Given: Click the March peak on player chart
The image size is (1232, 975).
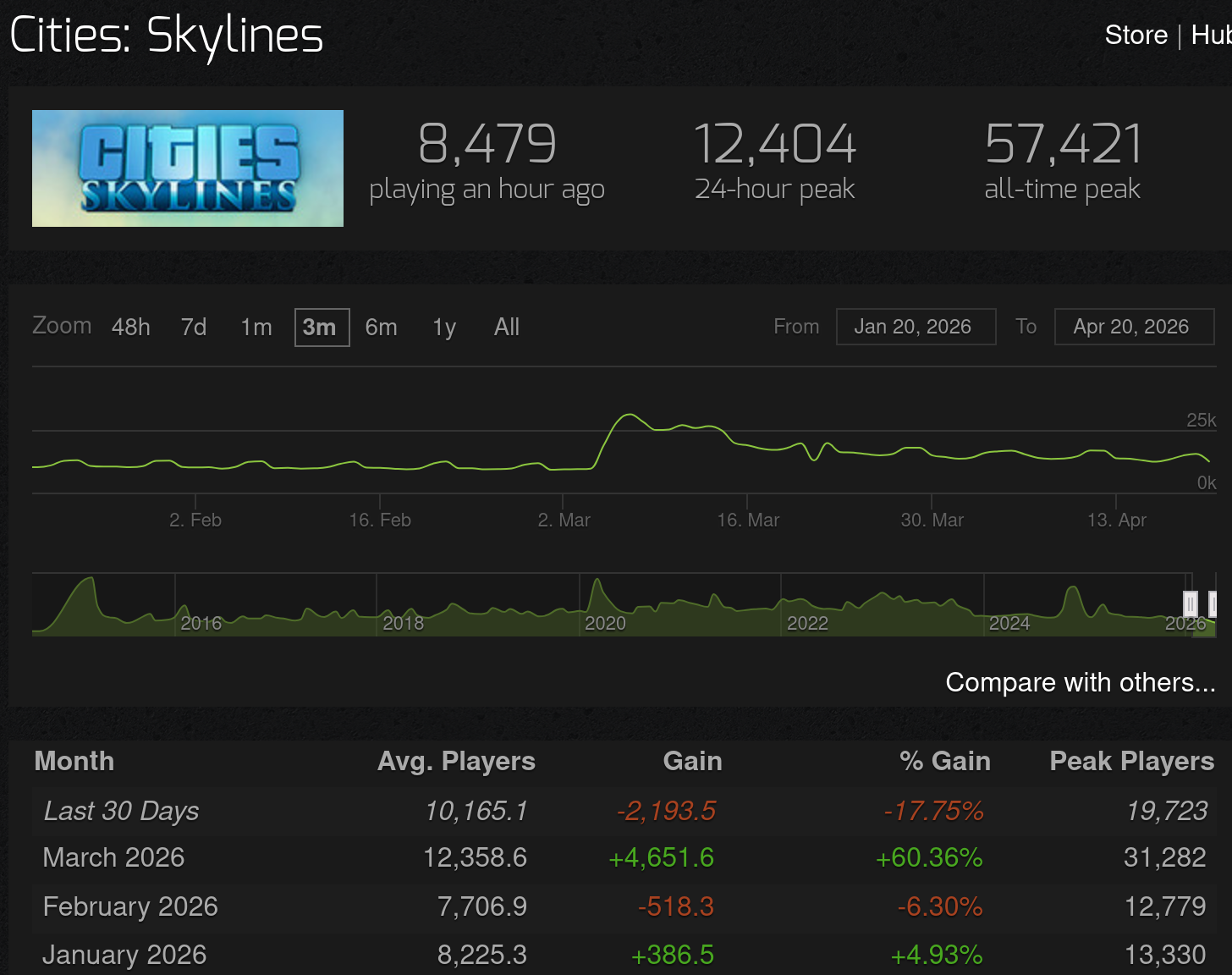Looking at the screenshot, I should click(x=629, y=415).
